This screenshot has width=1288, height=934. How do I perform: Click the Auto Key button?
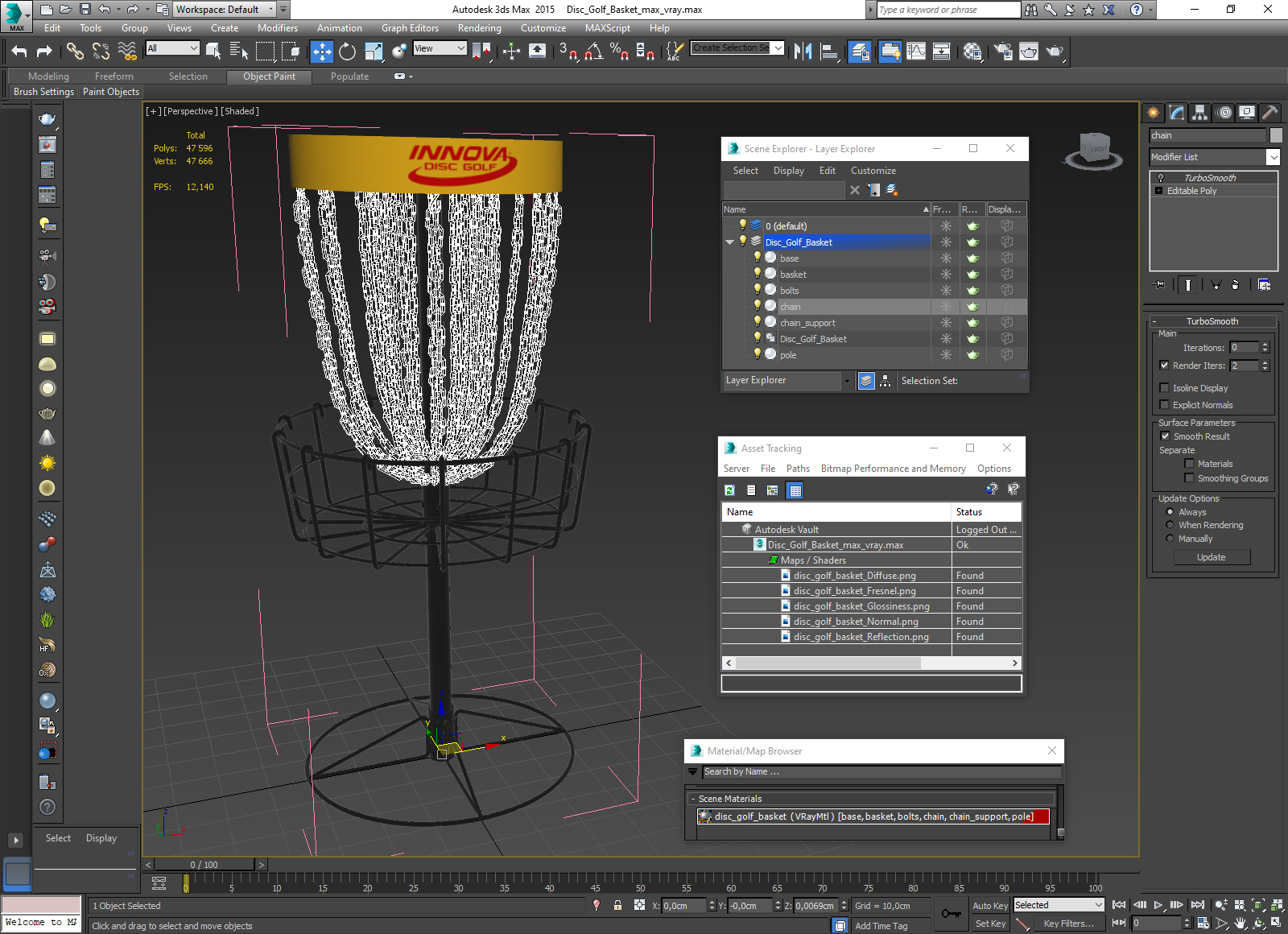[x=989, y=906]
